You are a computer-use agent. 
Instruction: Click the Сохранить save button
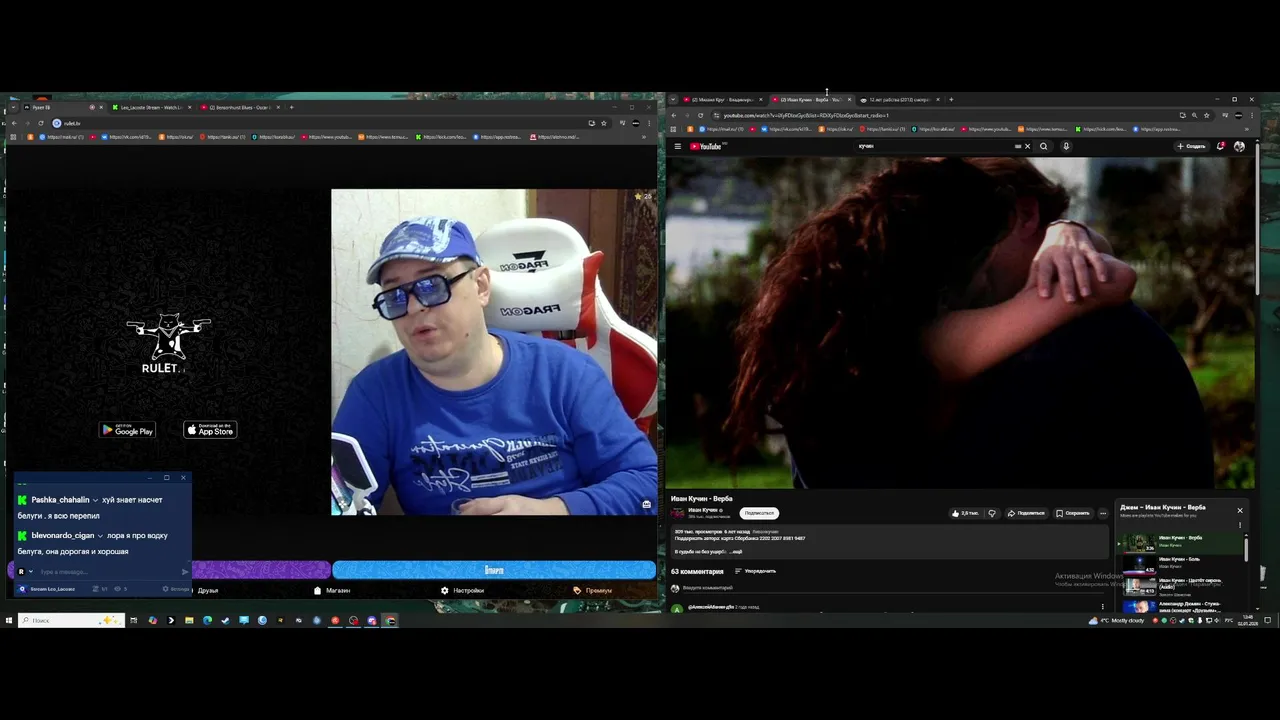coord(1073,513)
